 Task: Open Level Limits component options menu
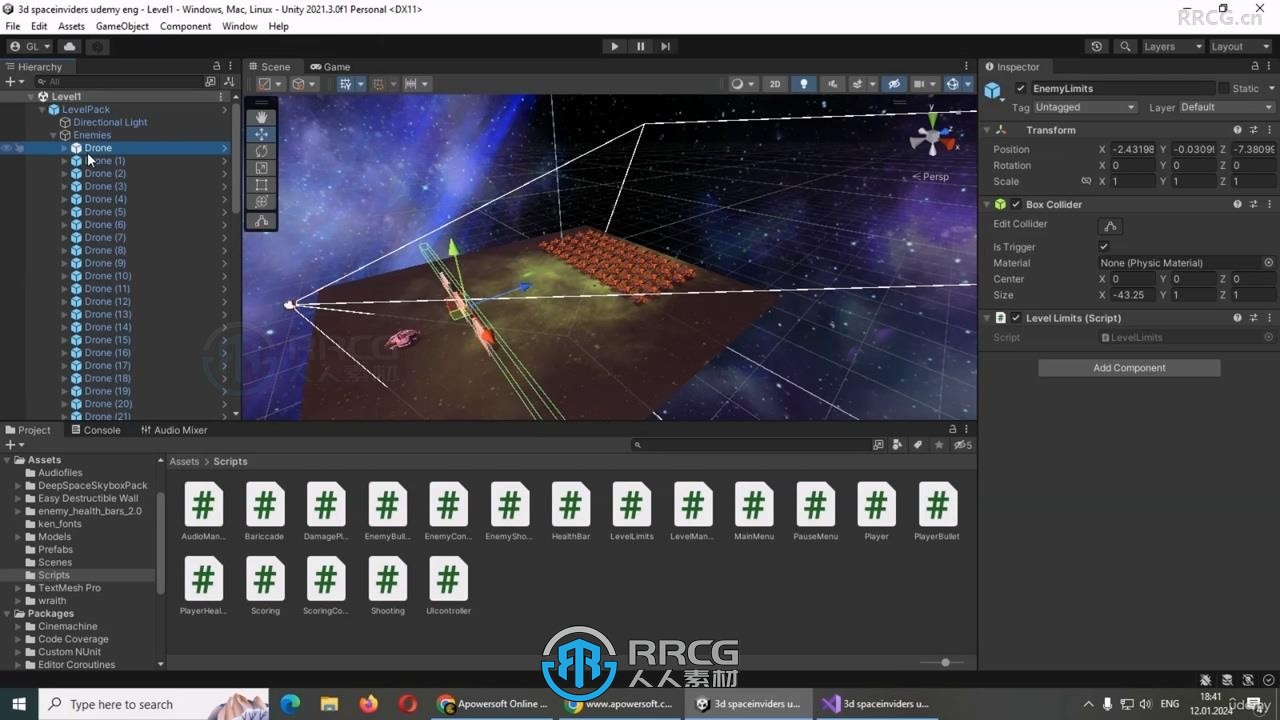(1269, 318)
